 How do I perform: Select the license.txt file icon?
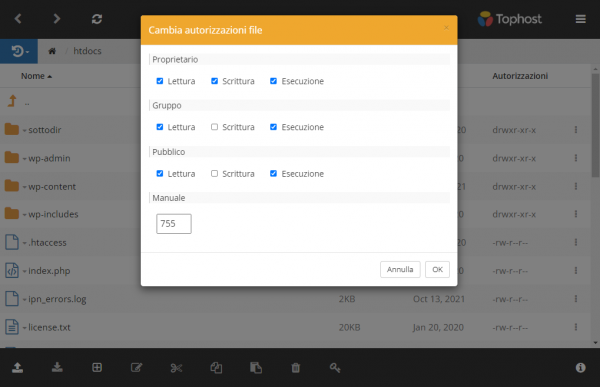[x=12, y=327]
